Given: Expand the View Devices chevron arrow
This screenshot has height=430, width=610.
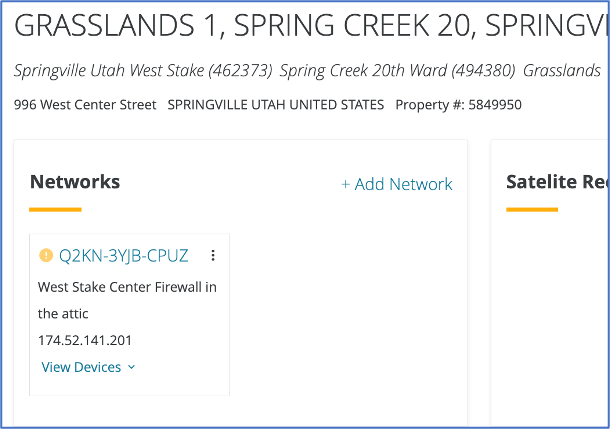Looking at the screenshot, I should click(132, 368).
